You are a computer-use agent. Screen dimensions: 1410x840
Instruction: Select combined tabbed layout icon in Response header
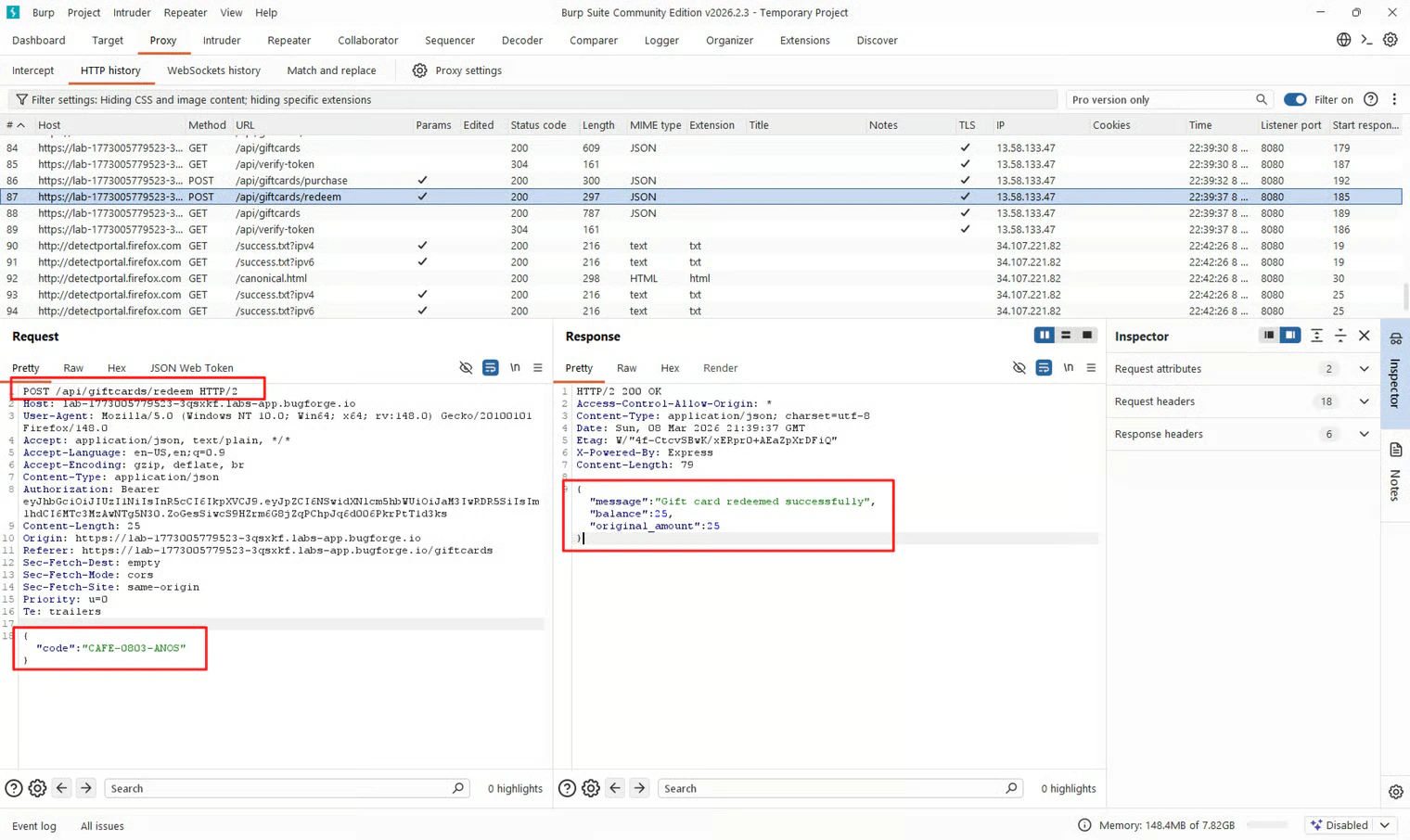point(1087,336)
